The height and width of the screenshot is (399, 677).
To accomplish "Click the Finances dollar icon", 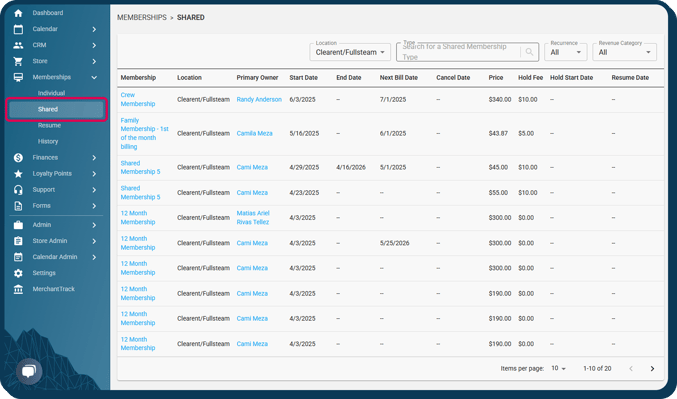I will click(18, 158).
